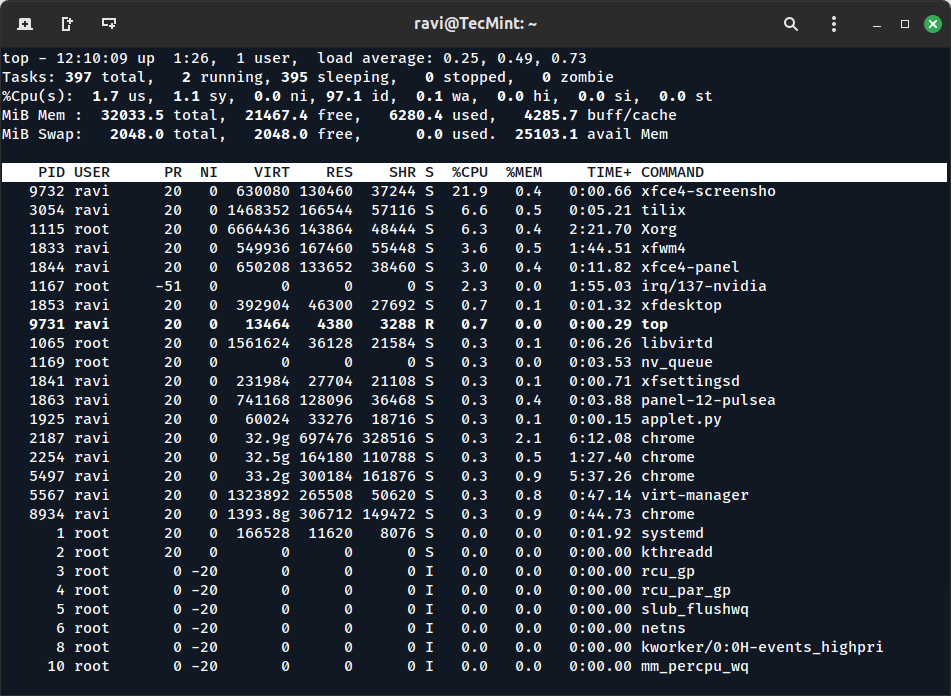This screenshot has height=696, width=951.
Task: Click the window title ravi@TecMint: ~
Action: click(476, 24)
